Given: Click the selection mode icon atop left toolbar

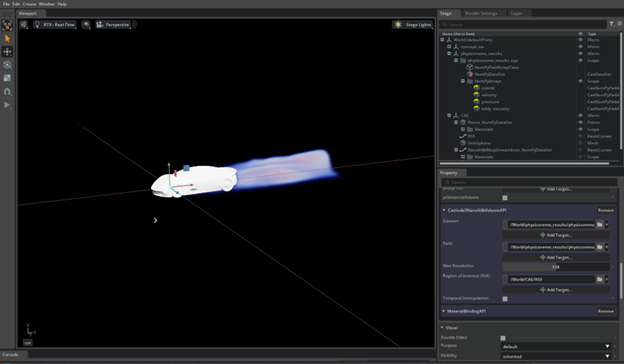Looking at the screenshot, I should point(7,25).
